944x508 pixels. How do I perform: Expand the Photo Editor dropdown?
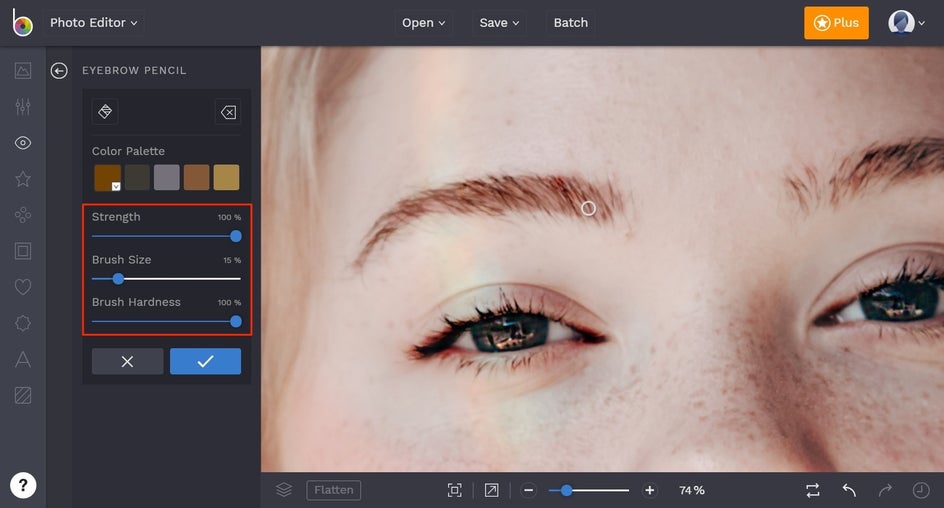[x=94, y=23]
